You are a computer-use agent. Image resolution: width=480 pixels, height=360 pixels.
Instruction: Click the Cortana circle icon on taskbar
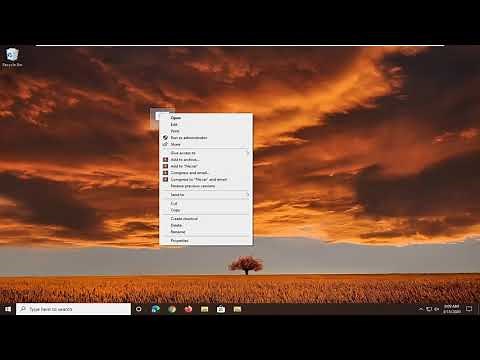[x=139, y=309]
